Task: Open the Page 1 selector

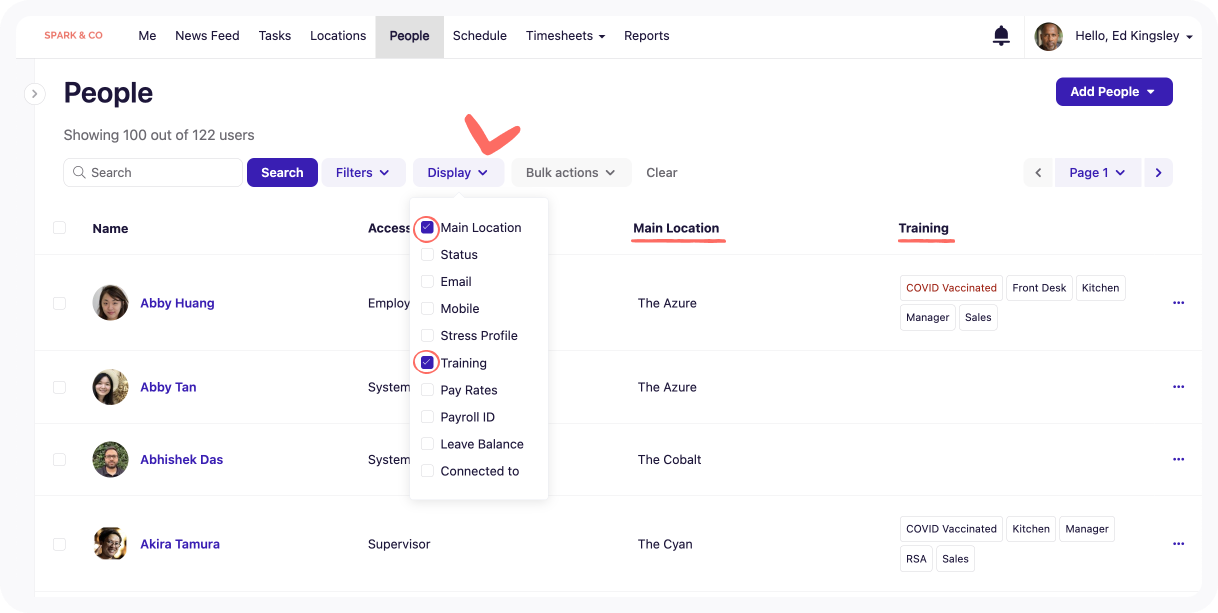Action: [x=1097, y=173]
